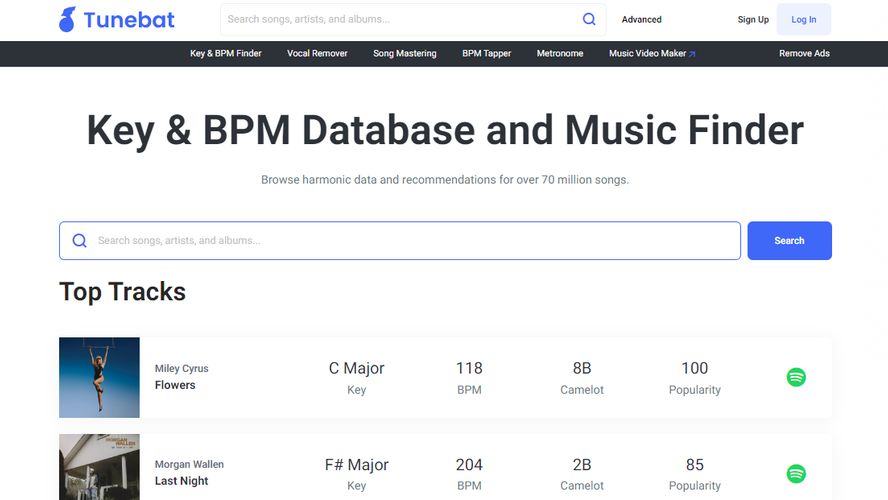Click the magnifier icon in main search box
Viewport: 888px width, 500px height.
click(x=79, y=241)
